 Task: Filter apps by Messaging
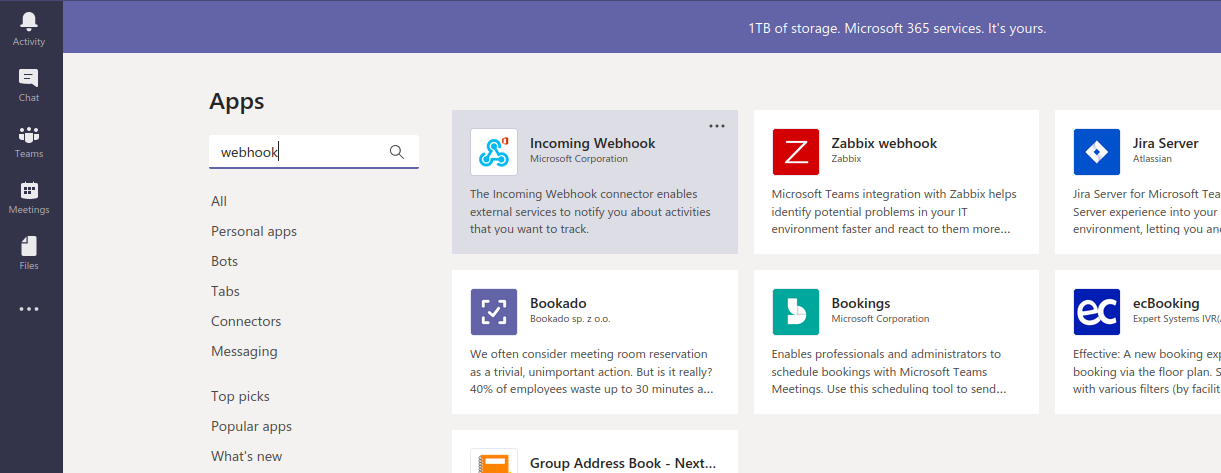244,351
